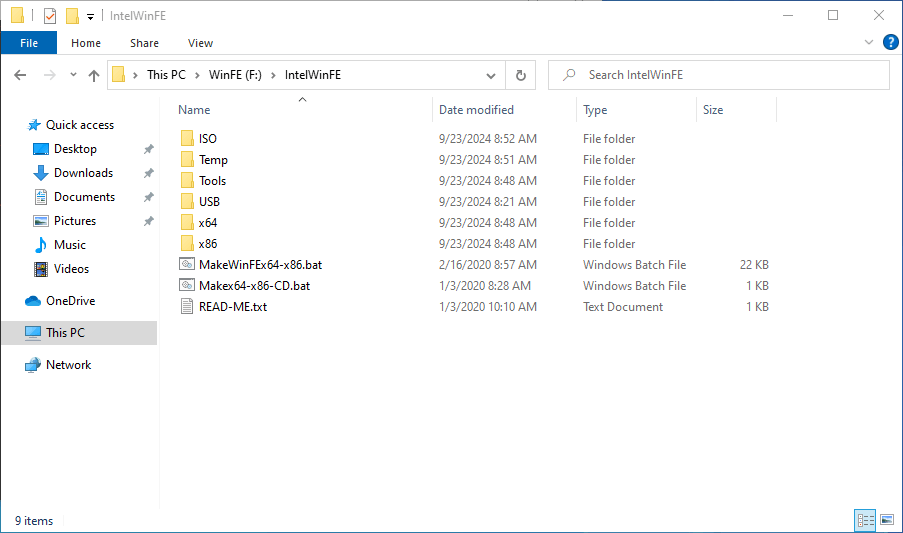903x533 pixels.
Task: Select the MakeWinFEx64-x86.bat file icon
Action: point(187,264)
